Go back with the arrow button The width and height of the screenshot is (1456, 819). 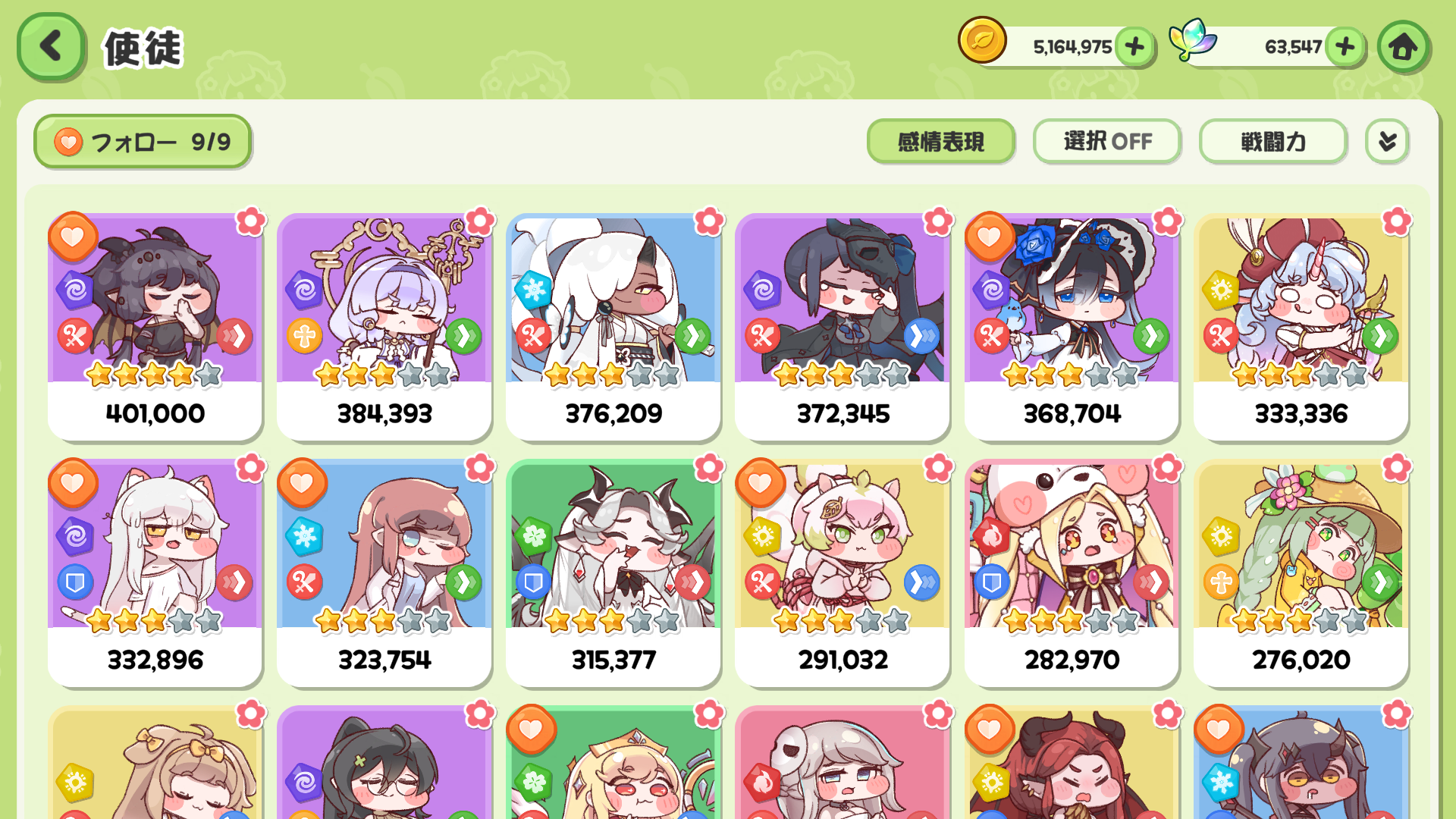pos(51,47)
